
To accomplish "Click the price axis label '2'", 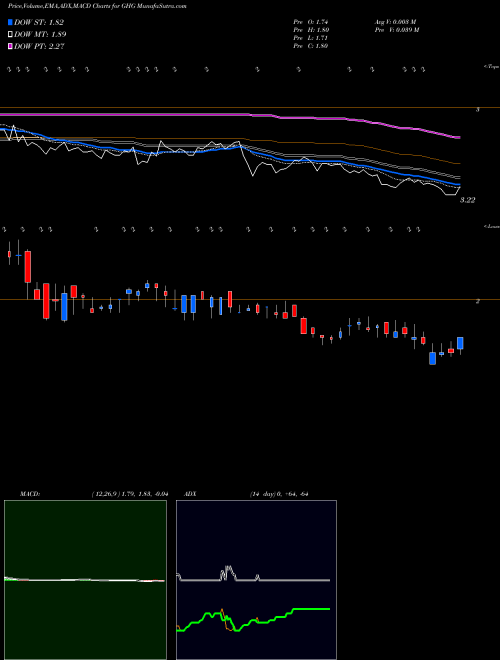I will tap(477, 301).
